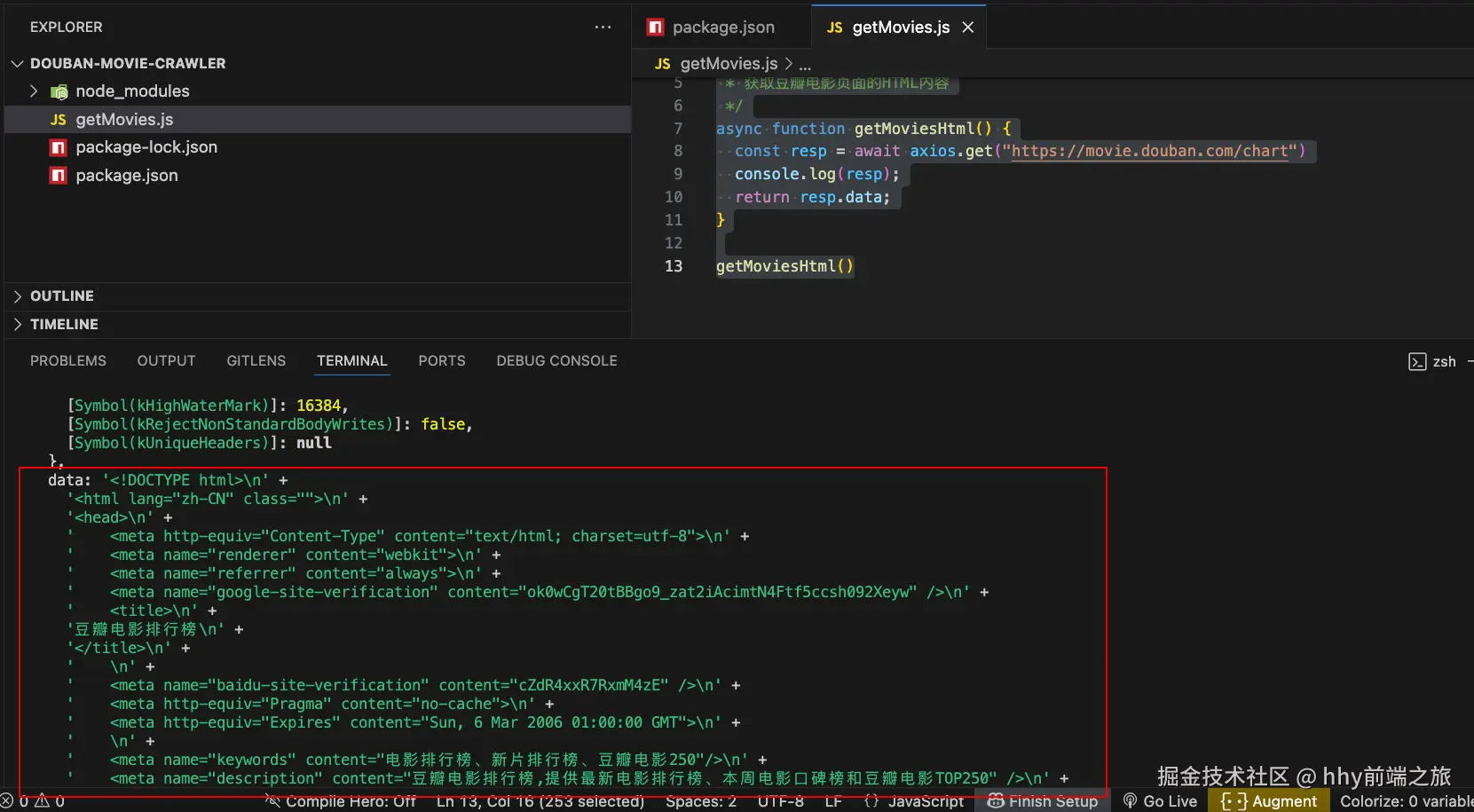Click the errors count status bar icon

(x=7, y=801)
